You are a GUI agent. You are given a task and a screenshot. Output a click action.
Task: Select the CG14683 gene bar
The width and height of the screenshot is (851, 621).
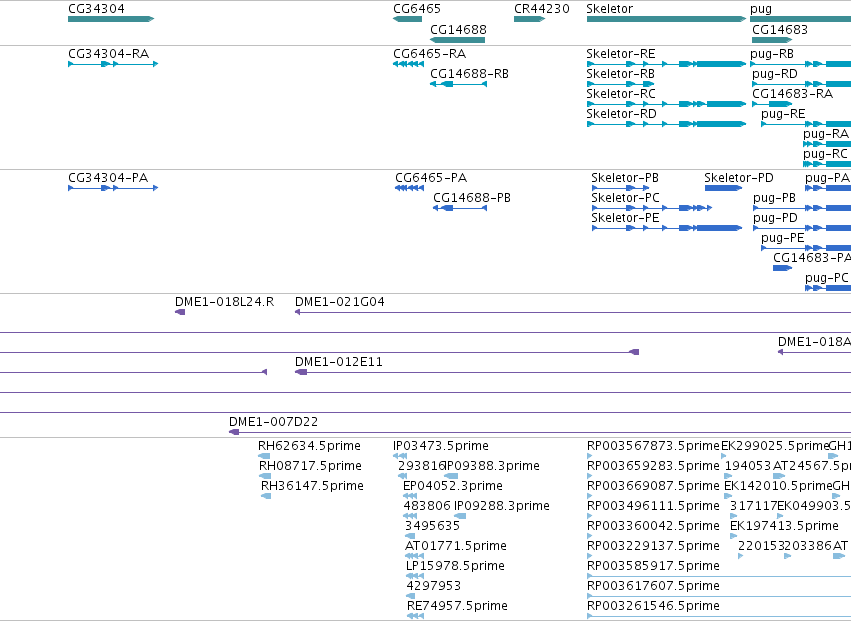(x=772, y=40)
